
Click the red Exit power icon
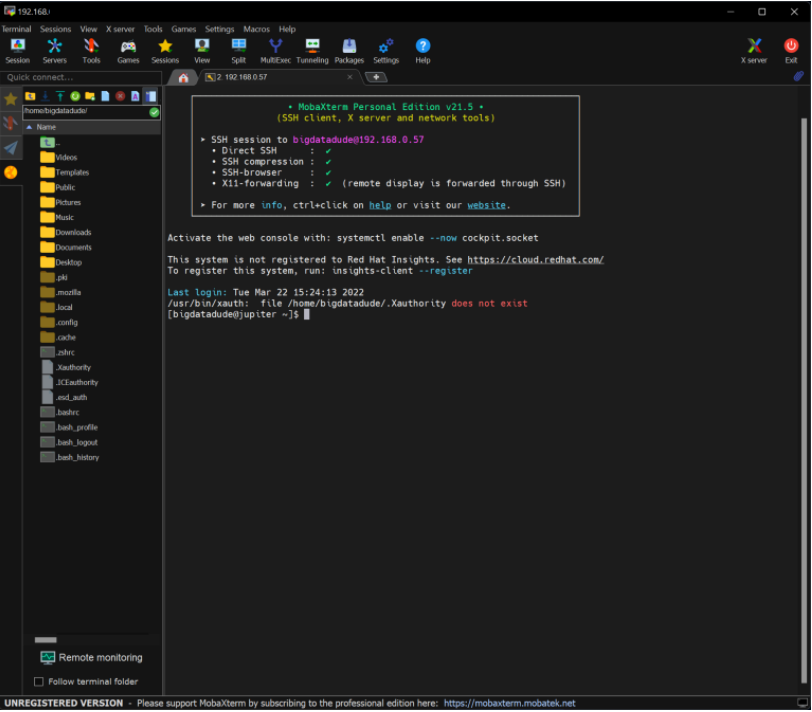791,51
